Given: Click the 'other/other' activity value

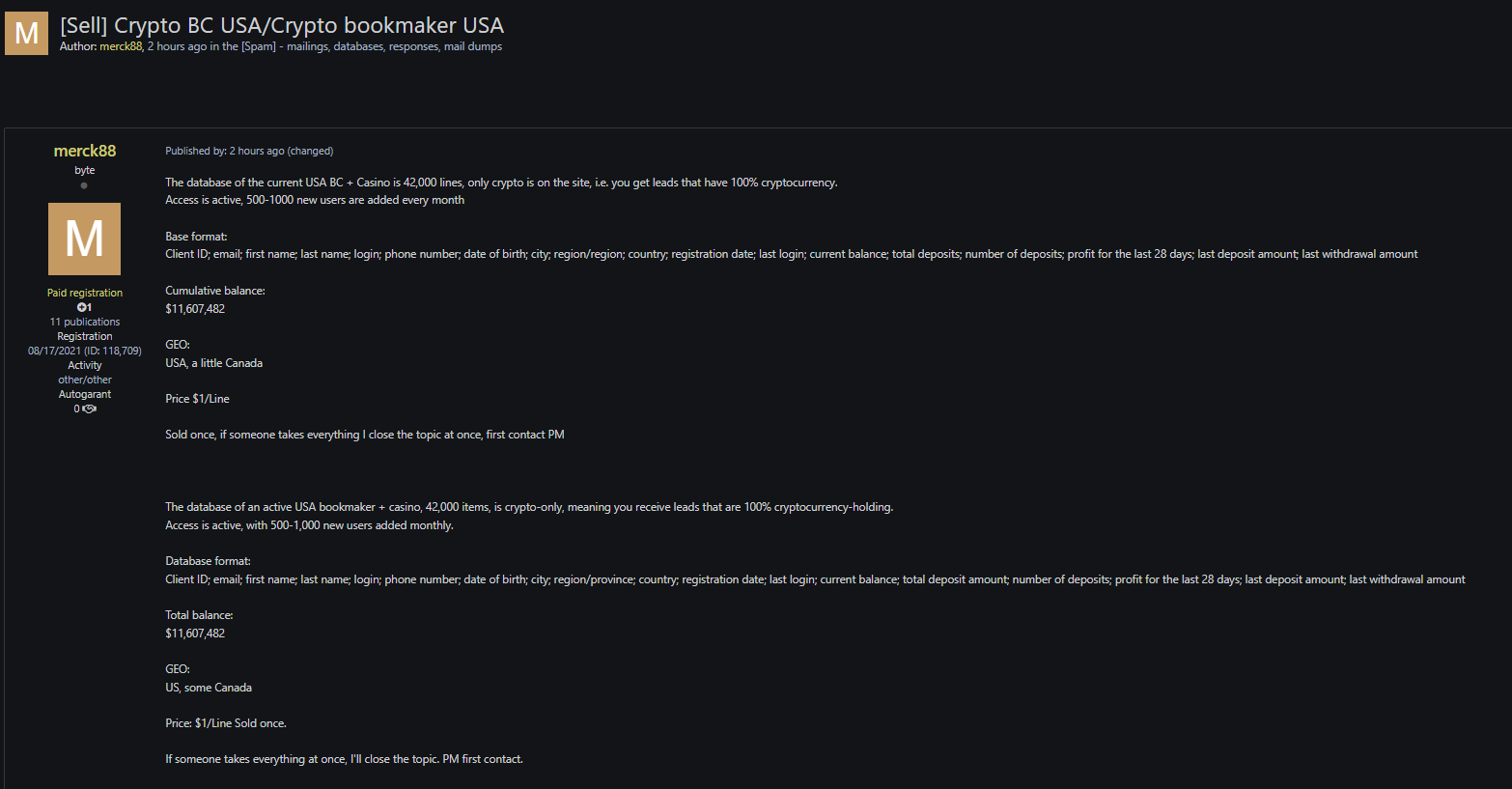Looking at the screenshot, I should 85,380.
